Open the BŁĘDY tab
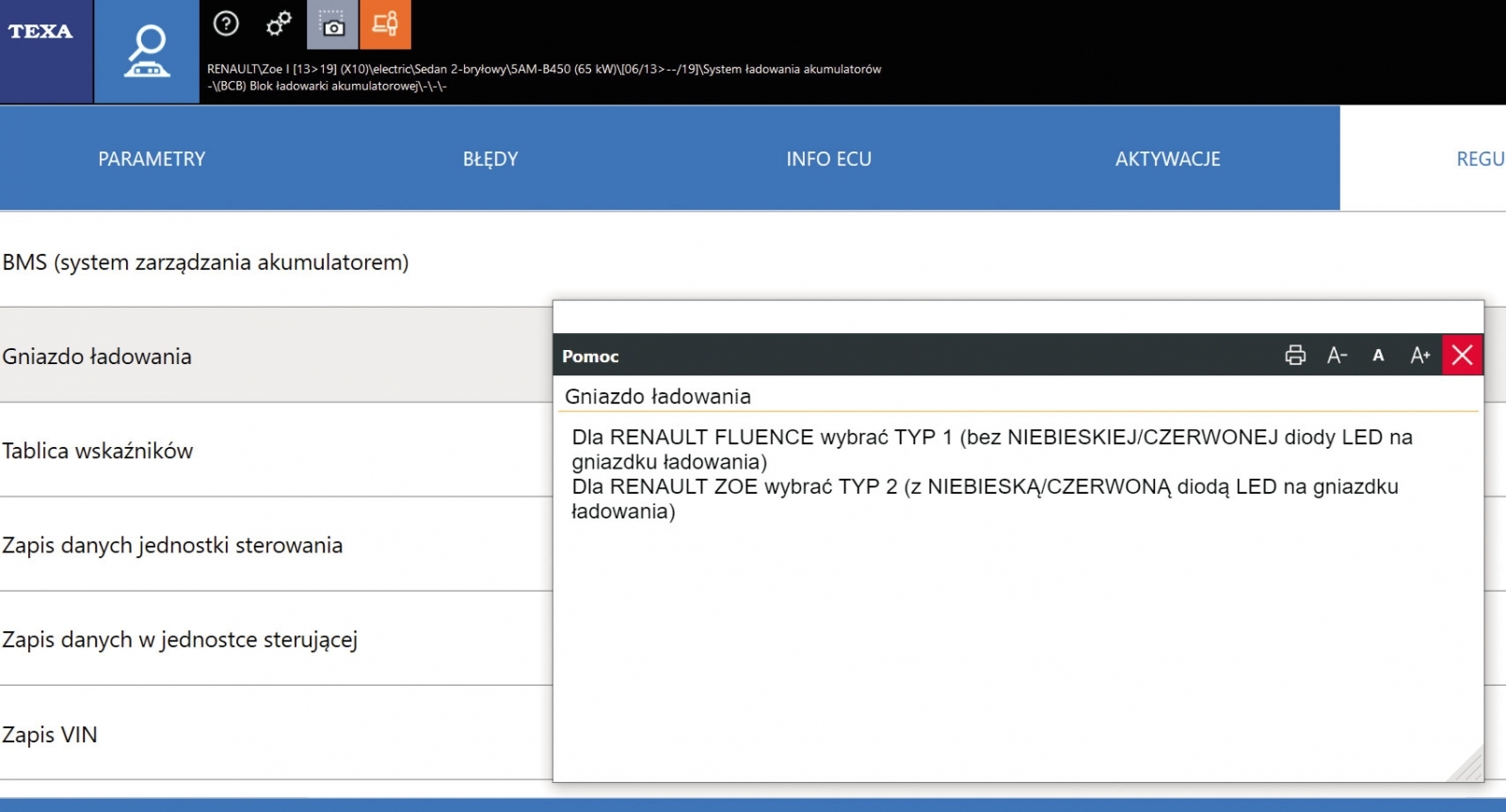1506x812 pixels. (490, 159)
